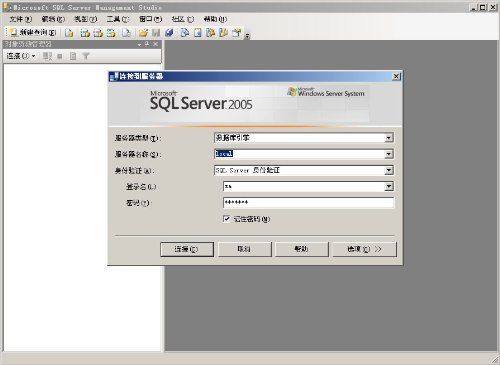
Task: Click the blue Save All icon
Action: [169, 33]
